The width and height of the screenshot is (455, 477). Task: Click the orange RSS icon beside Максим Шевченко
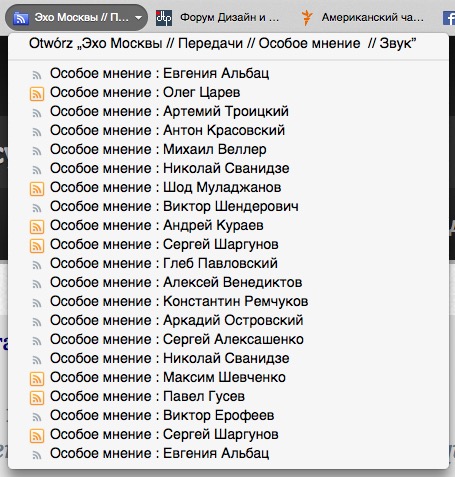(37, 379)
